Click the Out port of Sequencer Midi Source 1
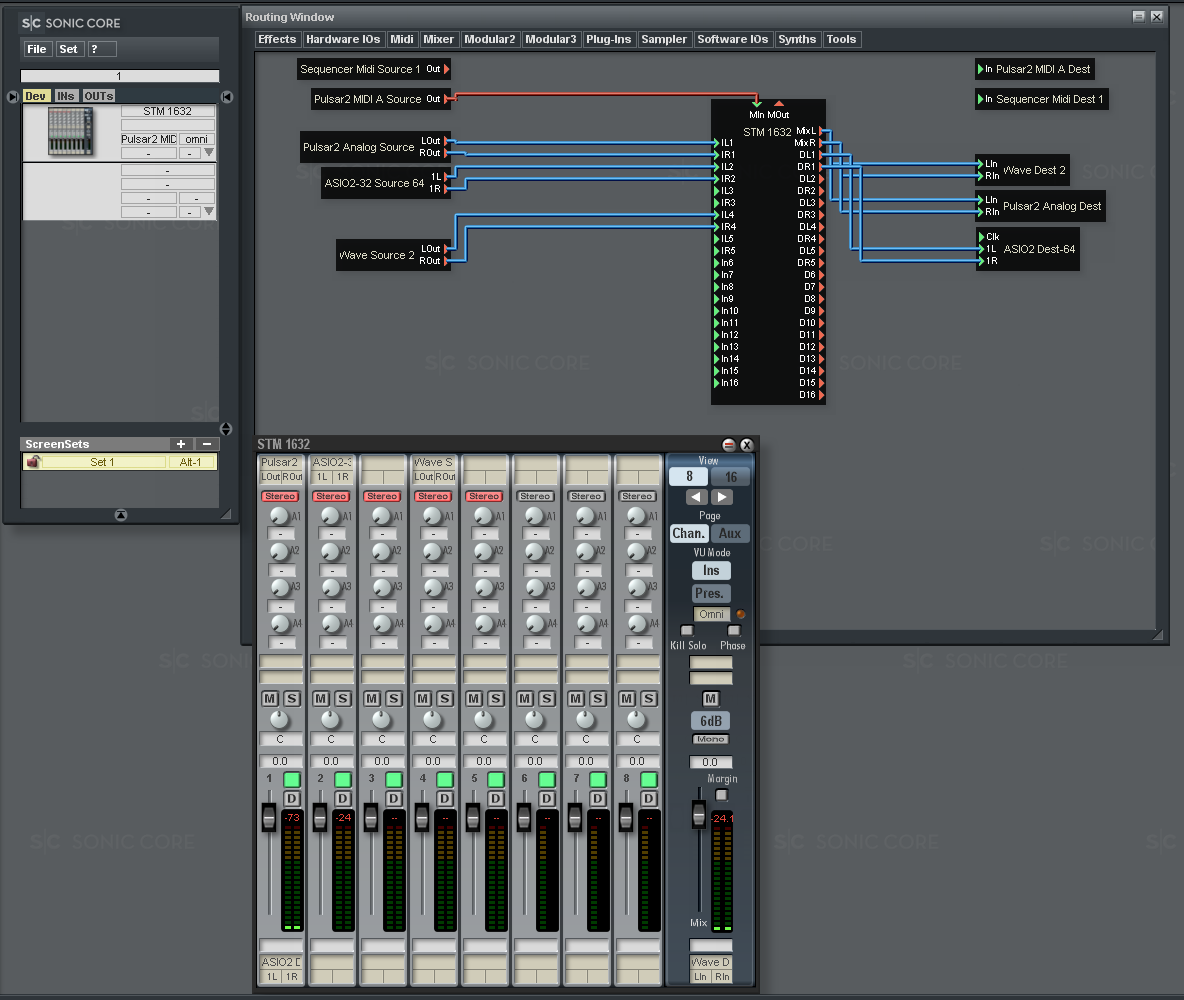1184x1000 pixels. [446, 69]
